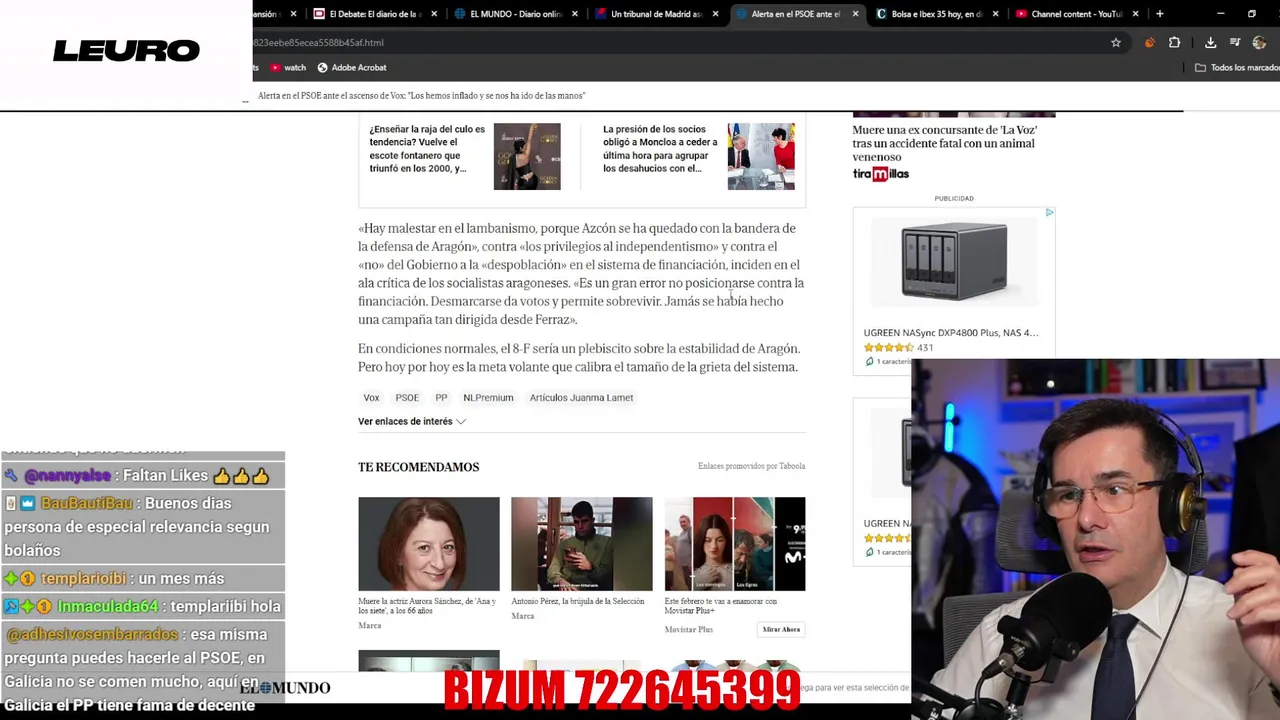This screenshot has height=720, width=1280.
Task: Close the EL MUNDO Diario online tab
Action: (x=575, y=14)
